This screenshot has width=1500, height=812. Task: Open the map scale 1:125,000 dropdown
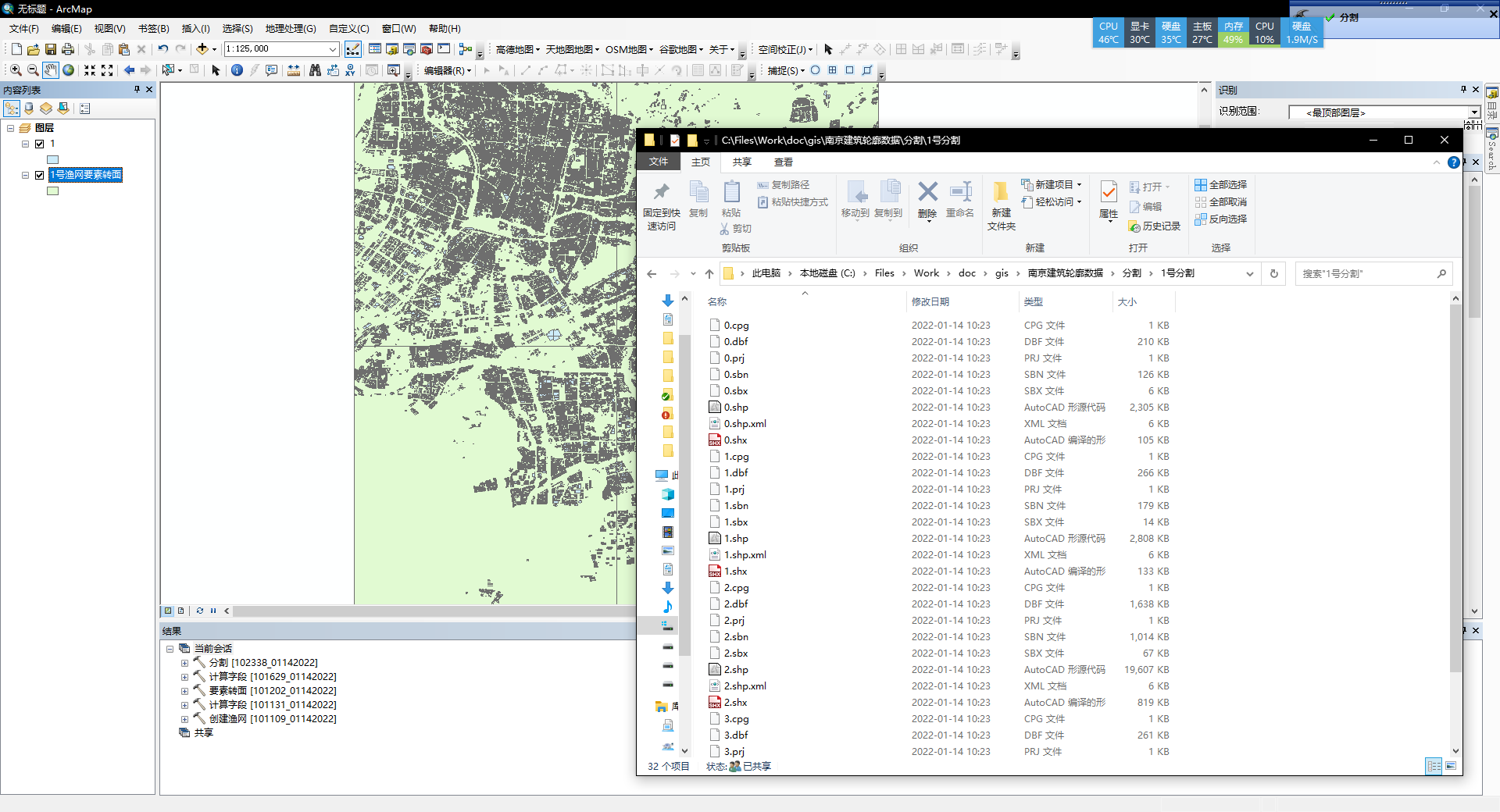(x=333, y=49)
